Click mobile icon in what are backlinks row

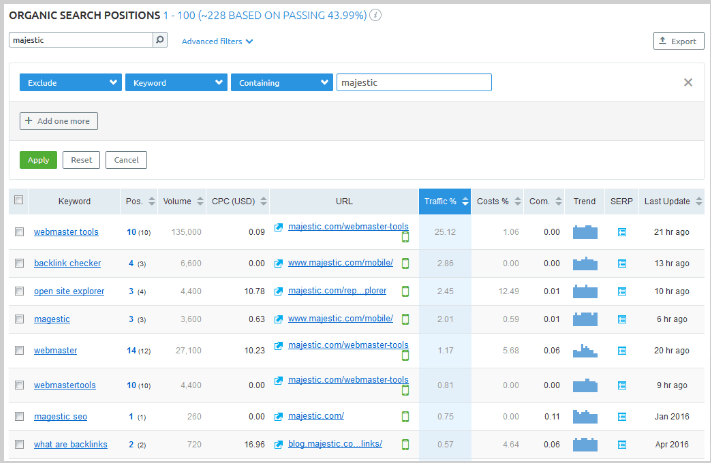pyautogui.click(x=405, y=444)
